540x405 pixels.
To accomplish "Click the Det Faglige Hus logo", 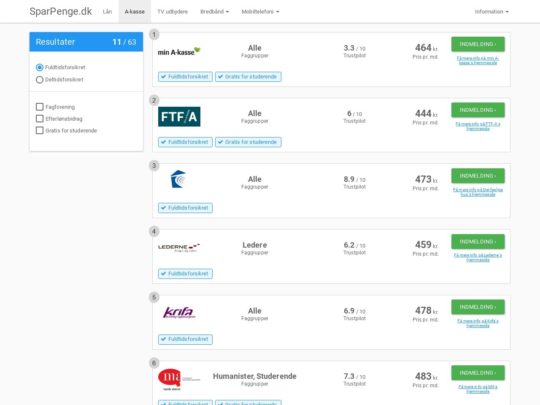I will click(179, 179).
